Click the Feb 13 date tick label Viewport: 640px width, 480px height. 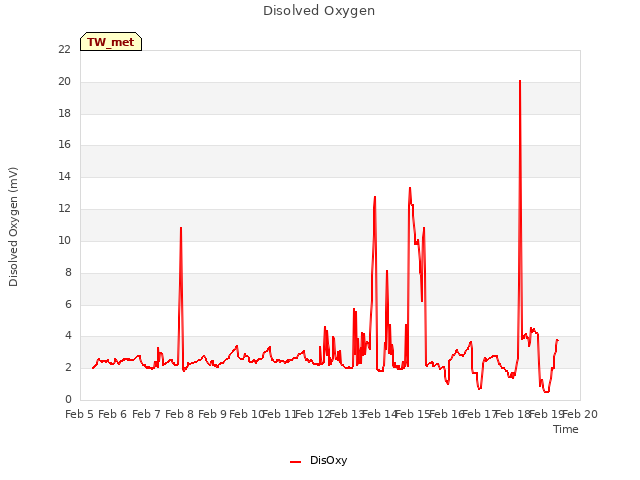pyautogui.click(x=346, y=414)
